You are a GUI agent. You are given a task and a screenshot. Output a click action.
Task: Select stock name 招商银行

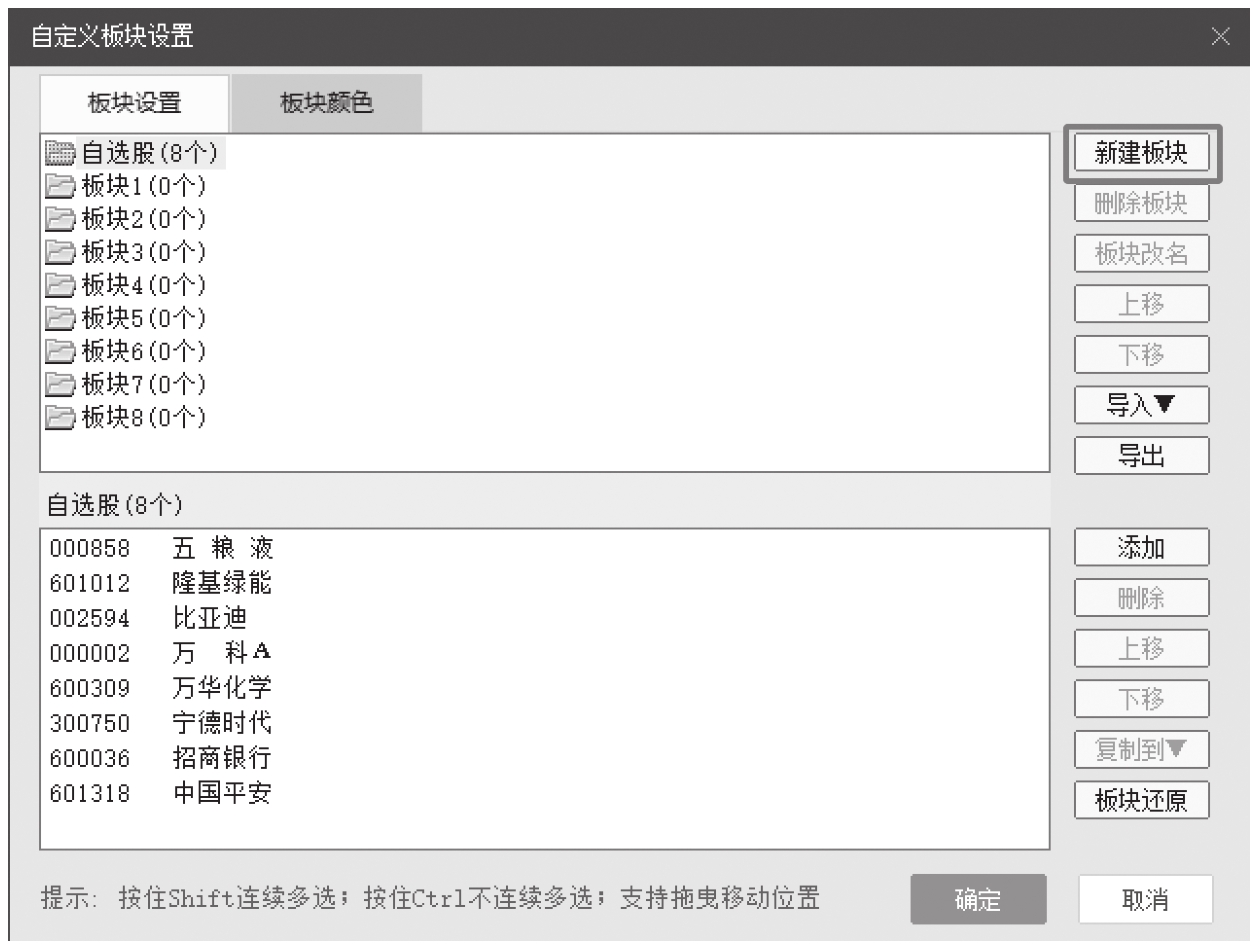click(222, 757)
